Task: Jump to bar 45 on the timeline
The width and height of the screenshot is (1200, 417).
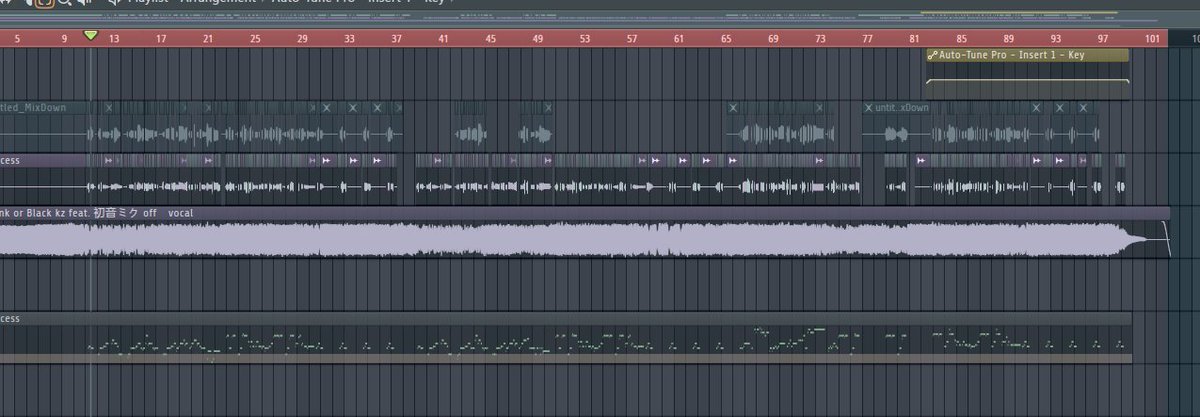Action: coord(490,37)
